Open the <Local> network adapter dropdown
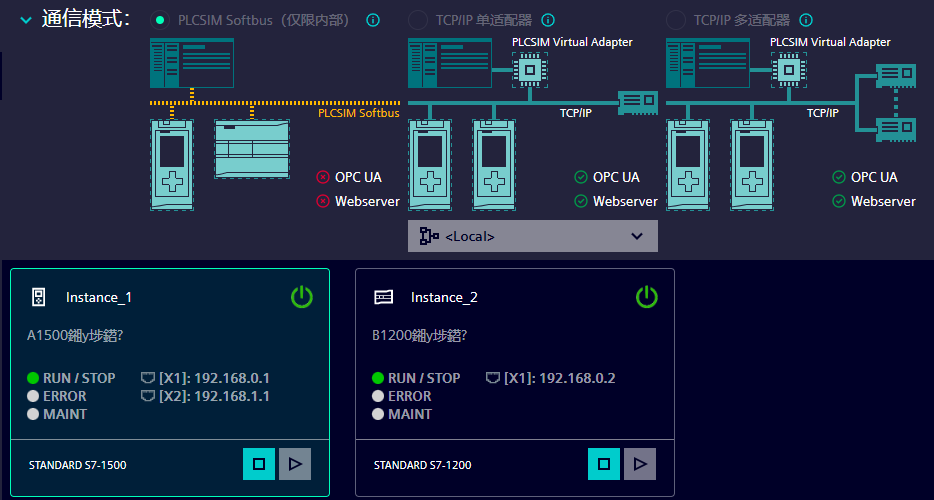 pyautogui.click(x=532, y=236)
